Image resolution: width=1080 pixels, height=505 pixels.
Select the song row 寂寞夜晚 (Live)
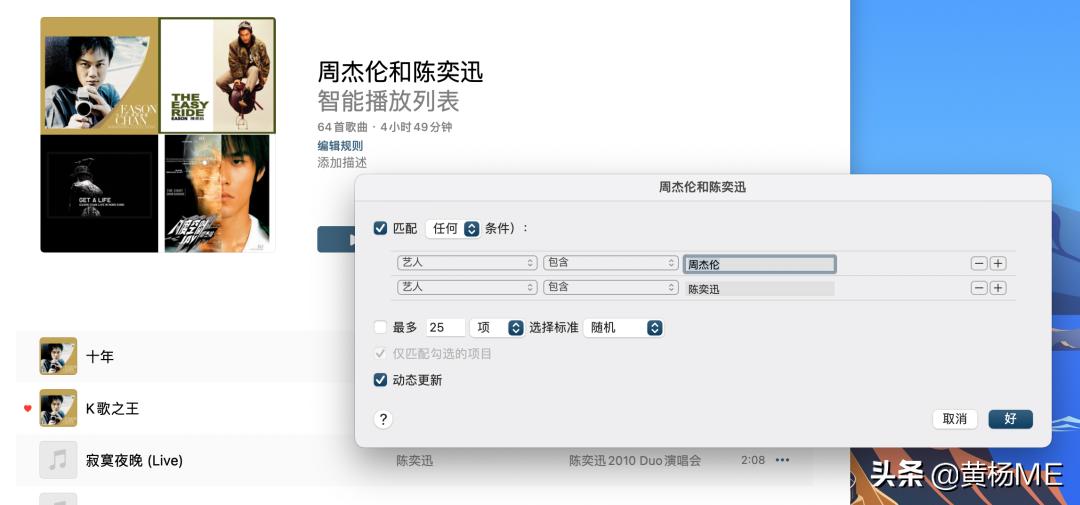click(413, 460)
